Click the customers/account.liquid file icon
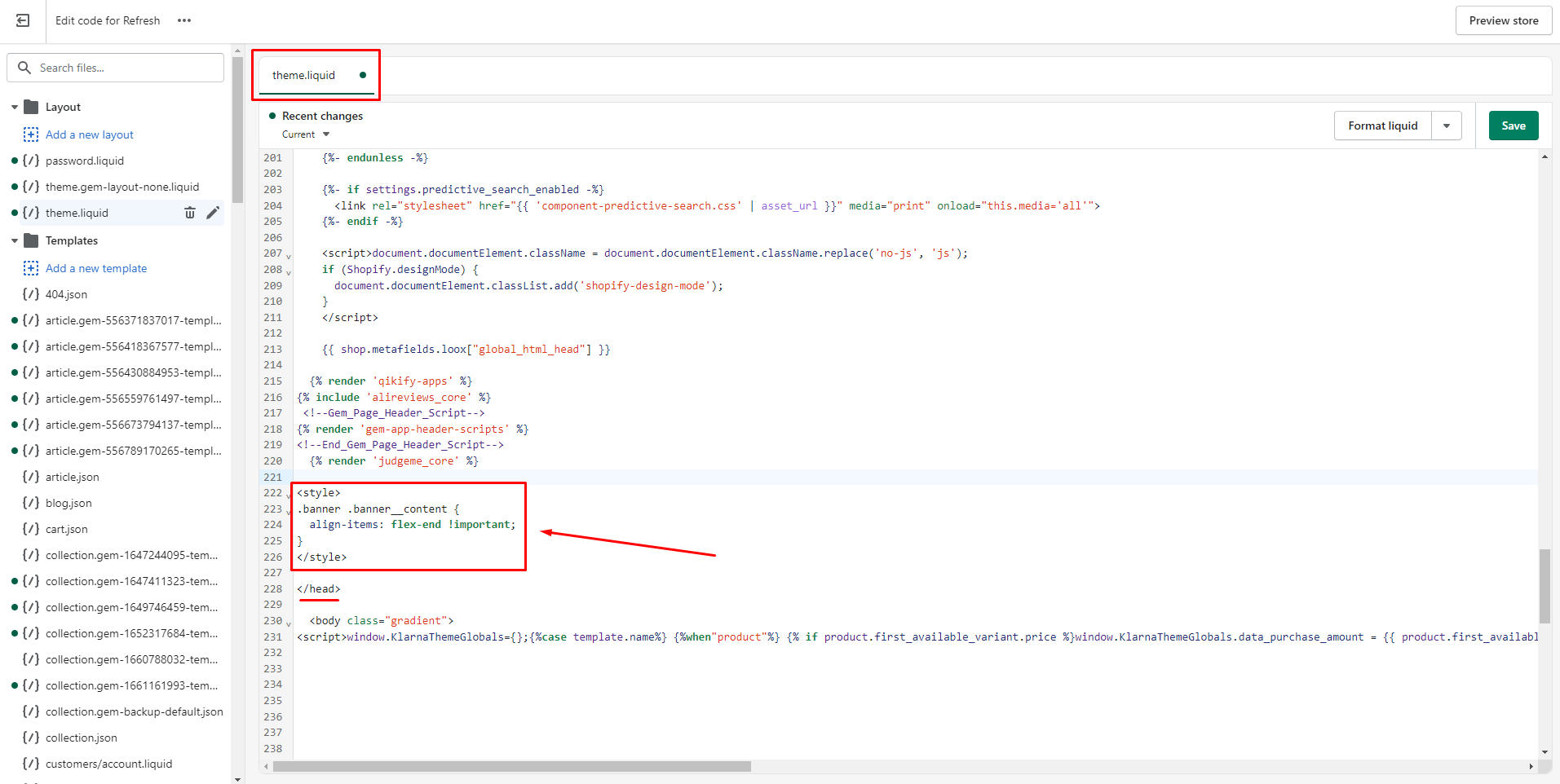Screen dimensions: 1560x784 pos(31,764)
